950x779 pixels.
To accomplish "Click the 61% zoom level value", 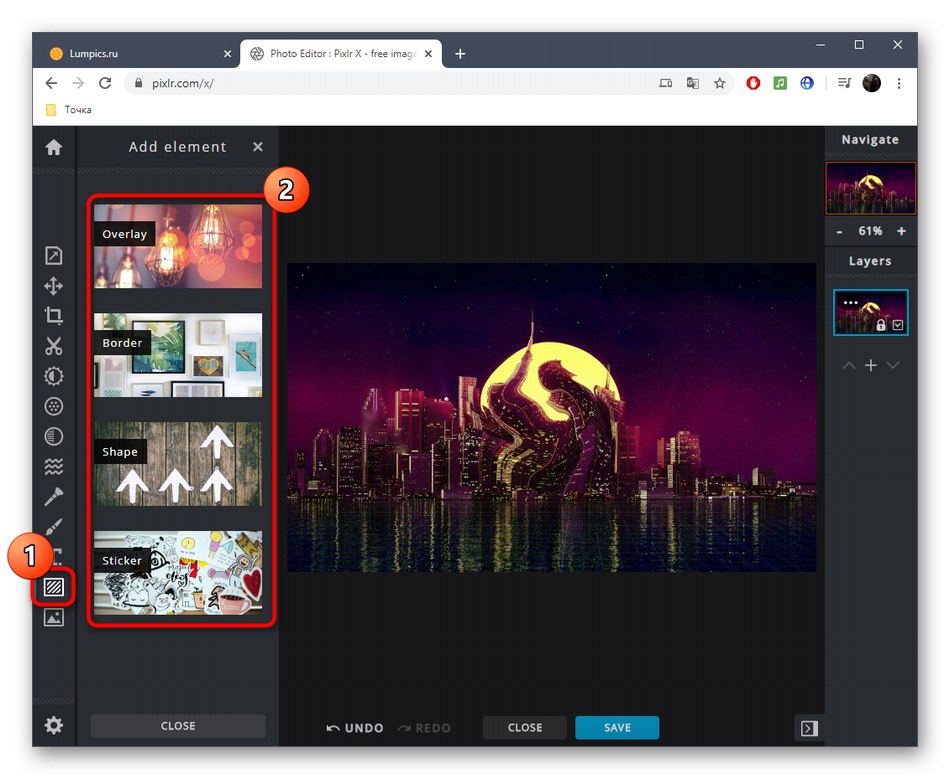I will [870, 231].
